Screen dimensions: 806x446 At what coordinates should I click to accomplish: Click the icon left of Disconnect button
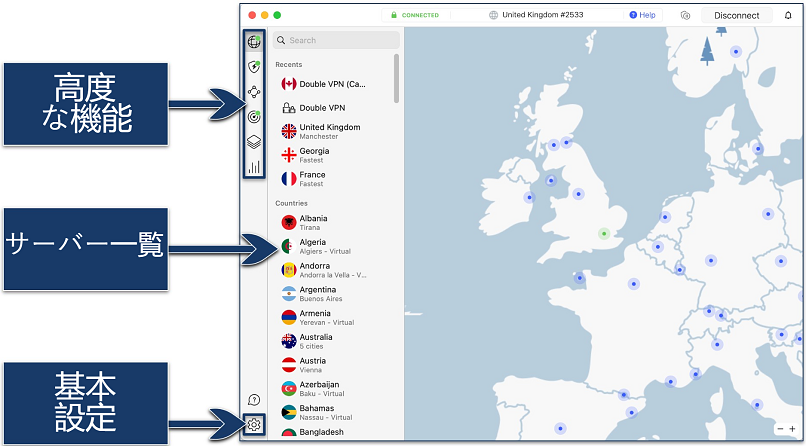pyautogui.click(x=685, y=15)
